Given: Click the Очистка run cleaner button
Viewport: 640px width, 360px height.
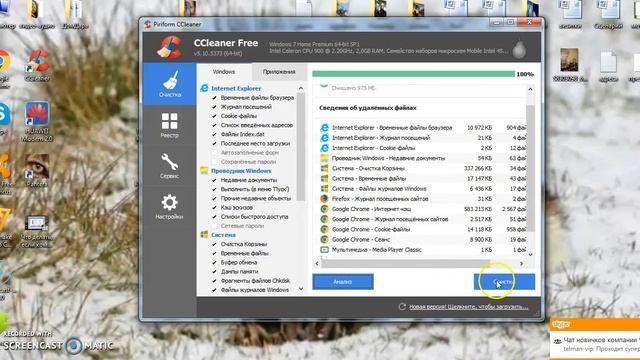Looking at the screenshot, I should pyautogui.click(x=504, y=282).
